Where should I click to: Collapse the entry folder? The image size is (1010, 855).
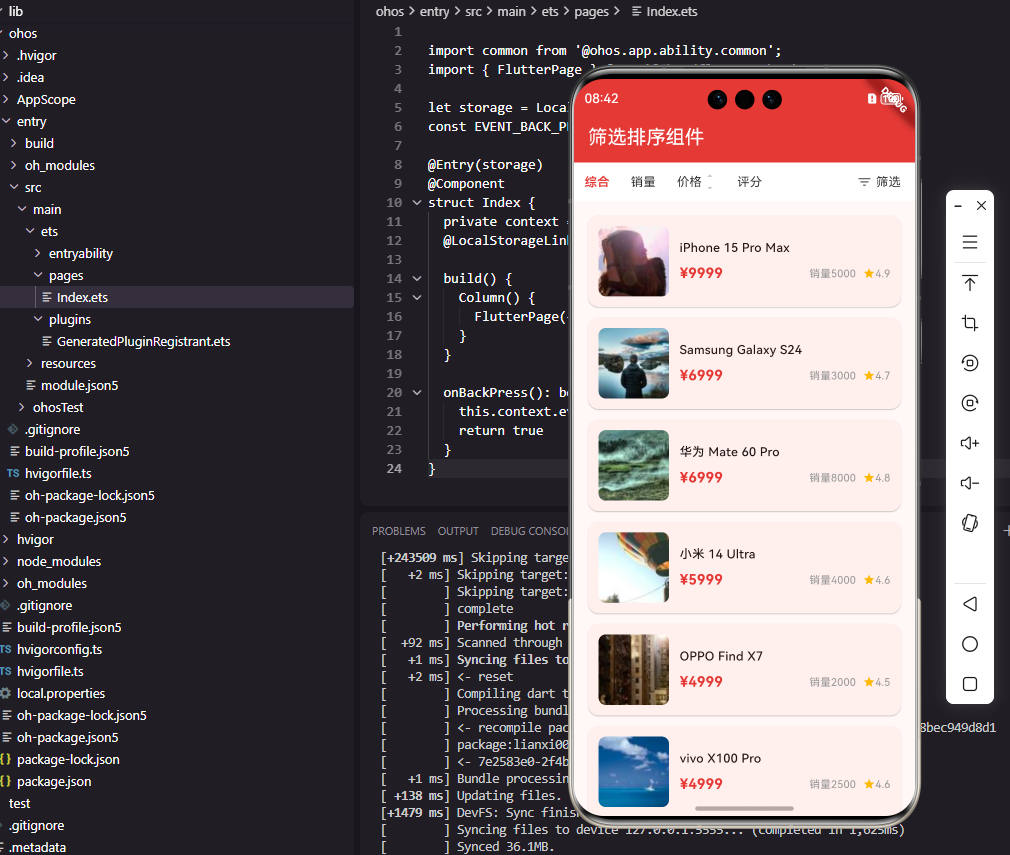(31, 121)
